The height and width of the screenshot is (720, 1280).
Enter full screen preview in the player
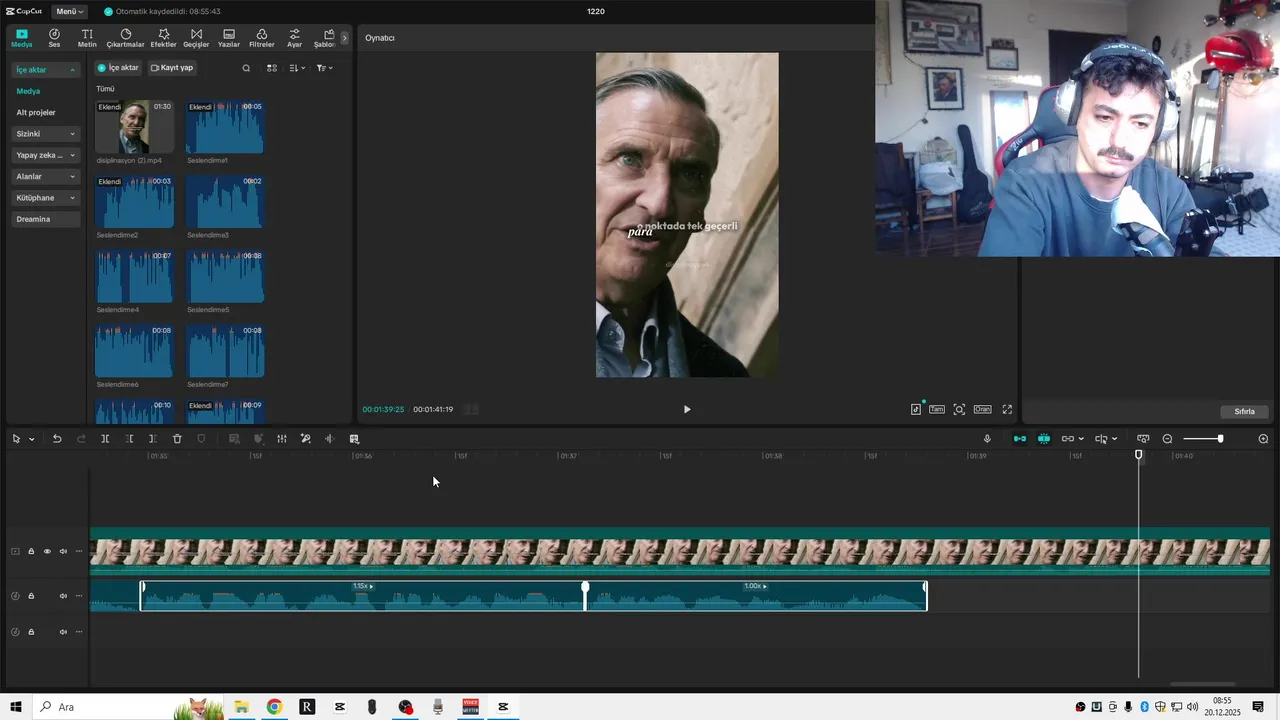pyautogui.click(x=1007, y=409)
